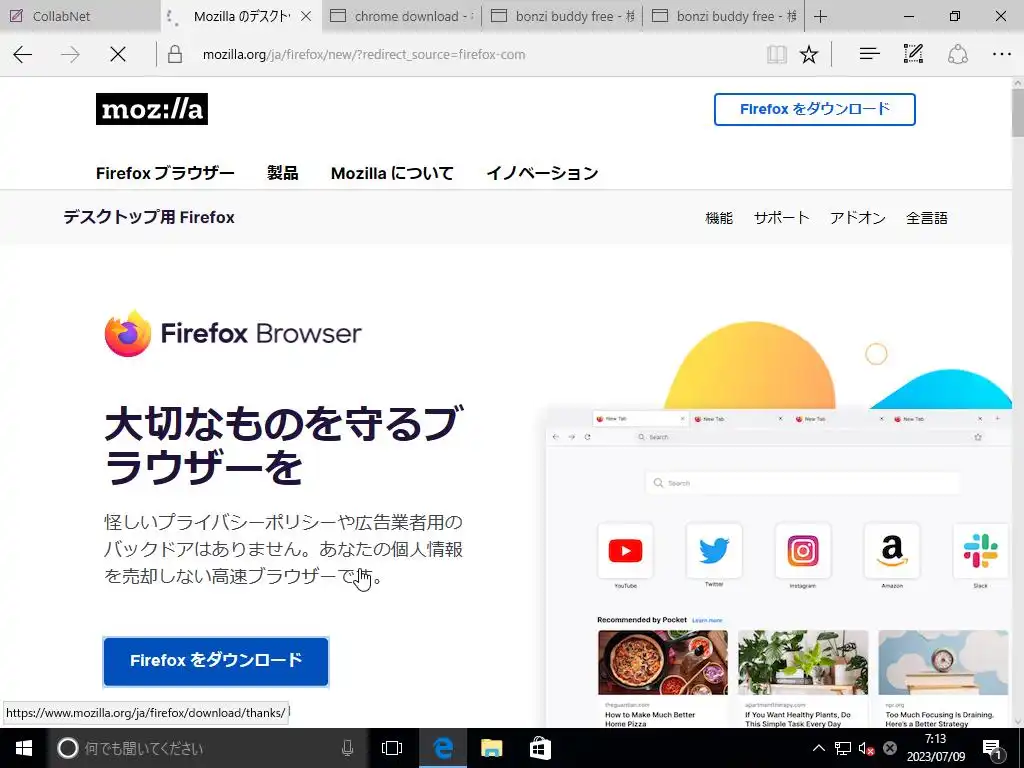Click the Cortana microphone icon
Image resolution: width=1024 pixels, height=768 pixels.
click(x=347, y=748)
